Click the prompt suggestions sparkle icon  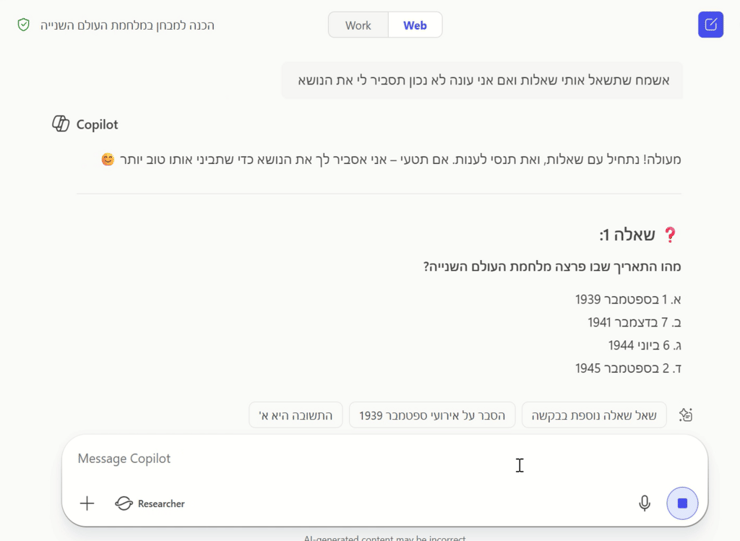pos(686,415)
